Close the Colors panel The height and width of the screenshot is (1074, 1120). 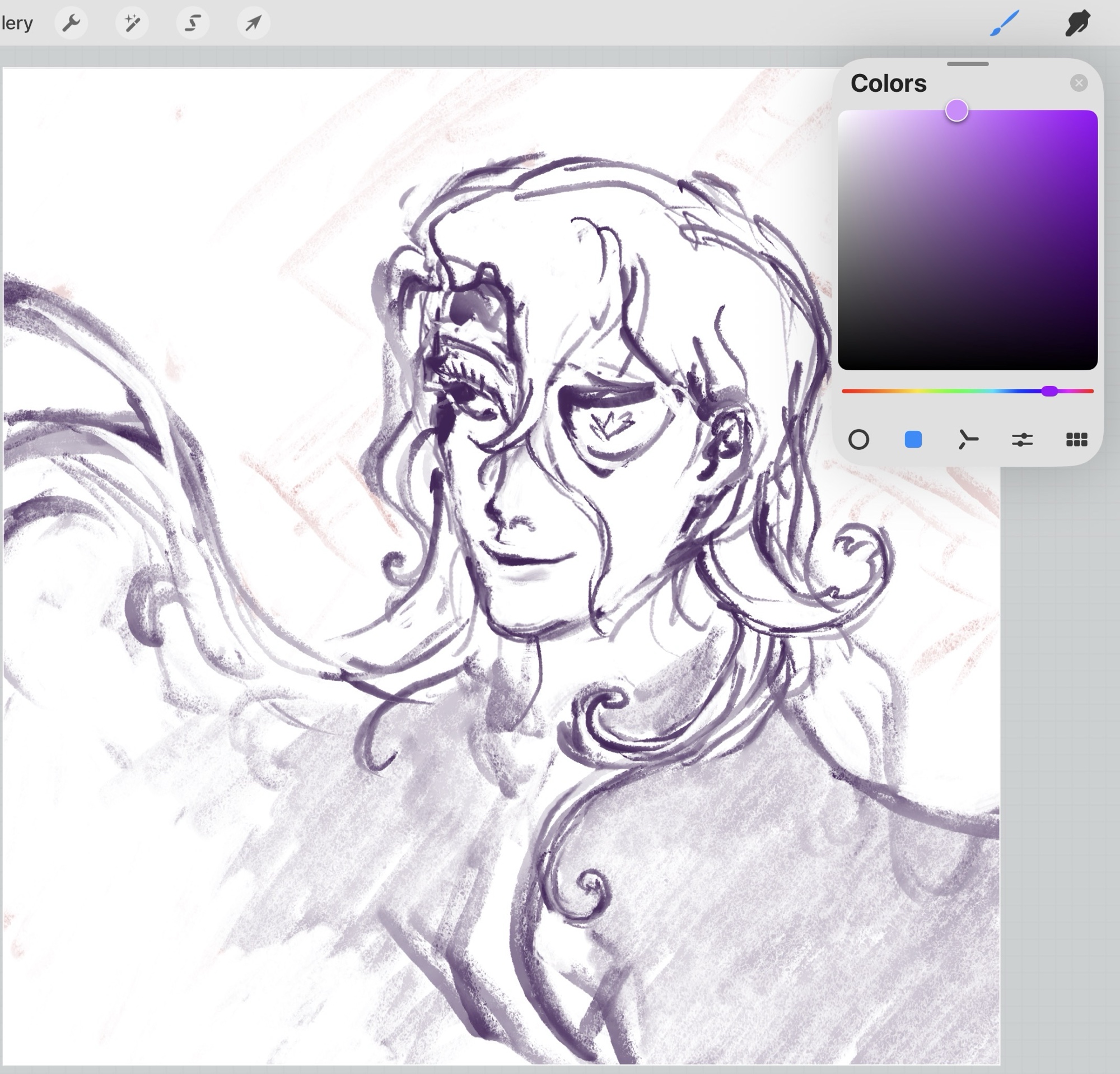click(x=1079, y=83)
